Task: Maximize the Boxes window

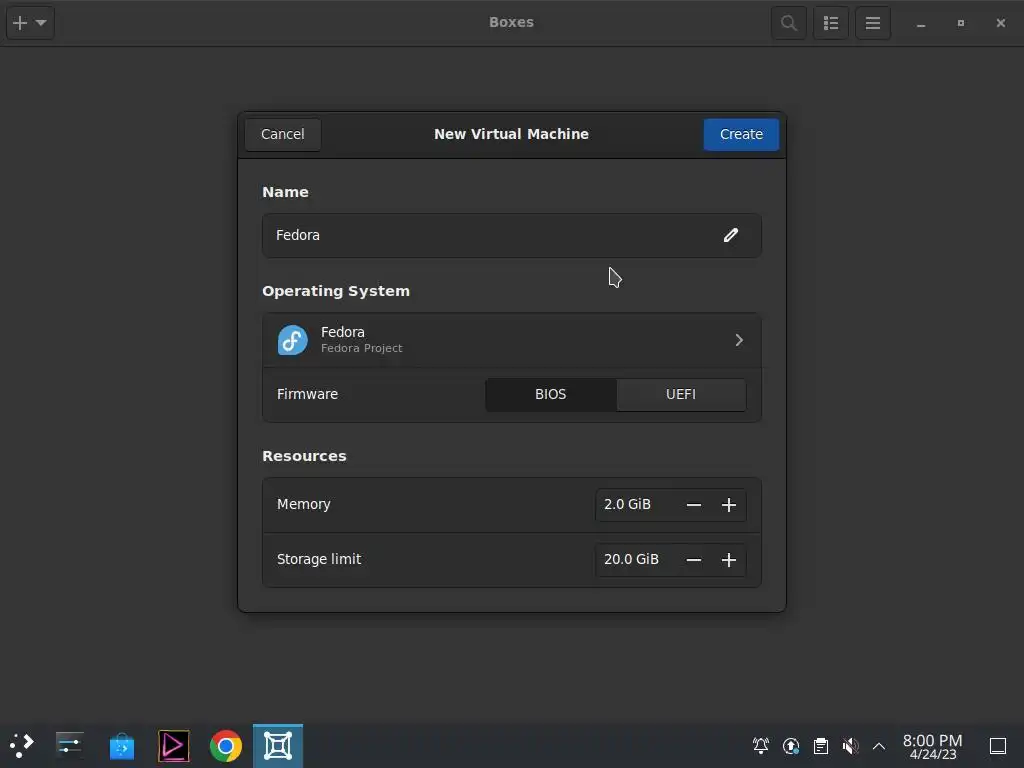Action: coord(961,24)
